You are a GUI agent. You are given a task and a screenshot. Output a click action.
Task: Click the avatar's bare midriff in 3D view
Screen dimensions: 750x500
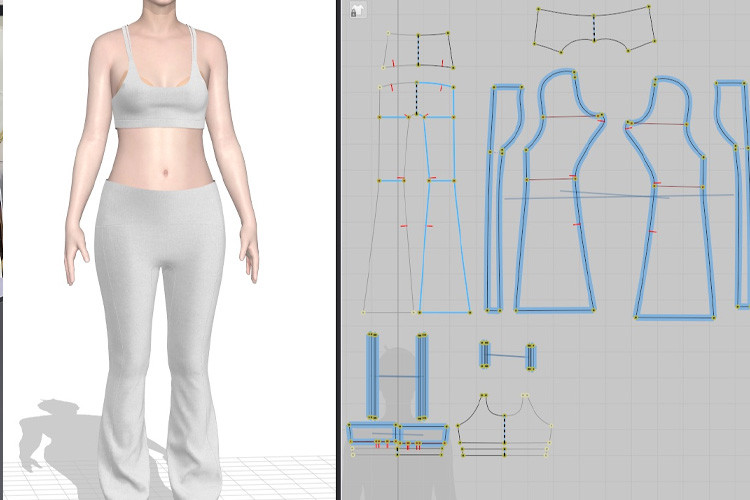[x=160, y=156]
